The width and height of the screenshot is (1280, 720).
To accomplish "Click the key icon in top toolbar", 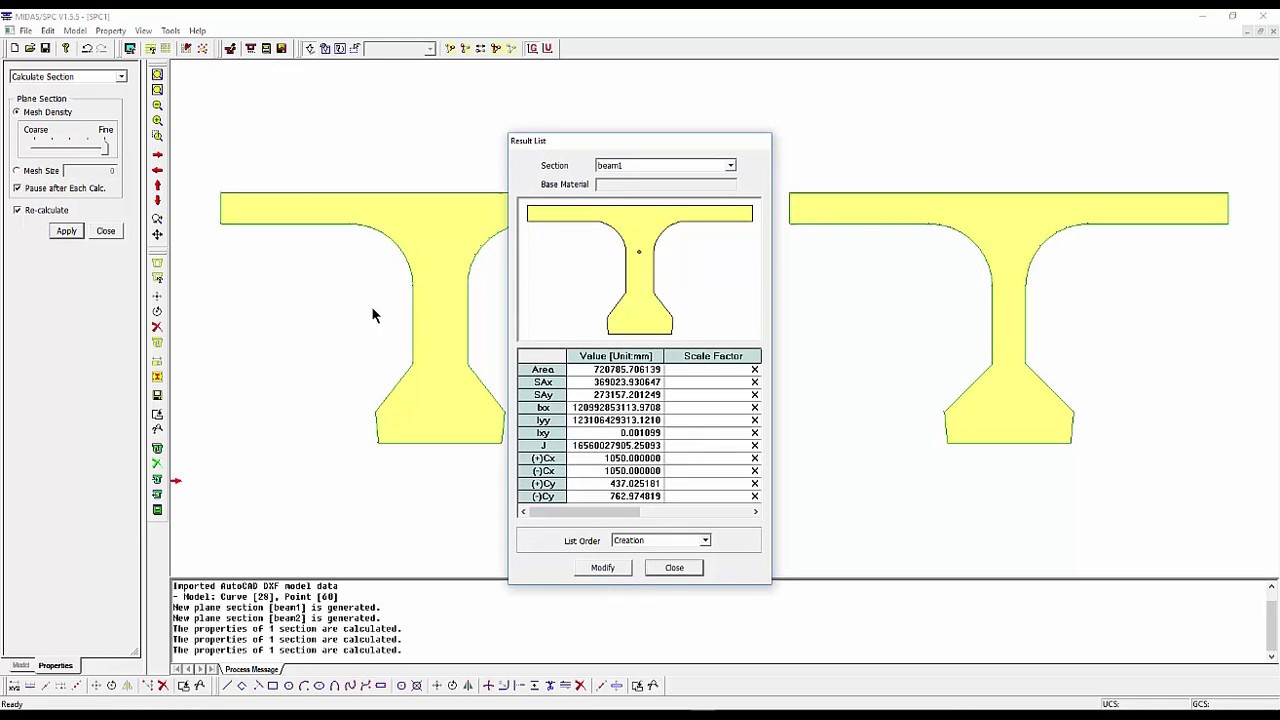I will tap(66, 48).
